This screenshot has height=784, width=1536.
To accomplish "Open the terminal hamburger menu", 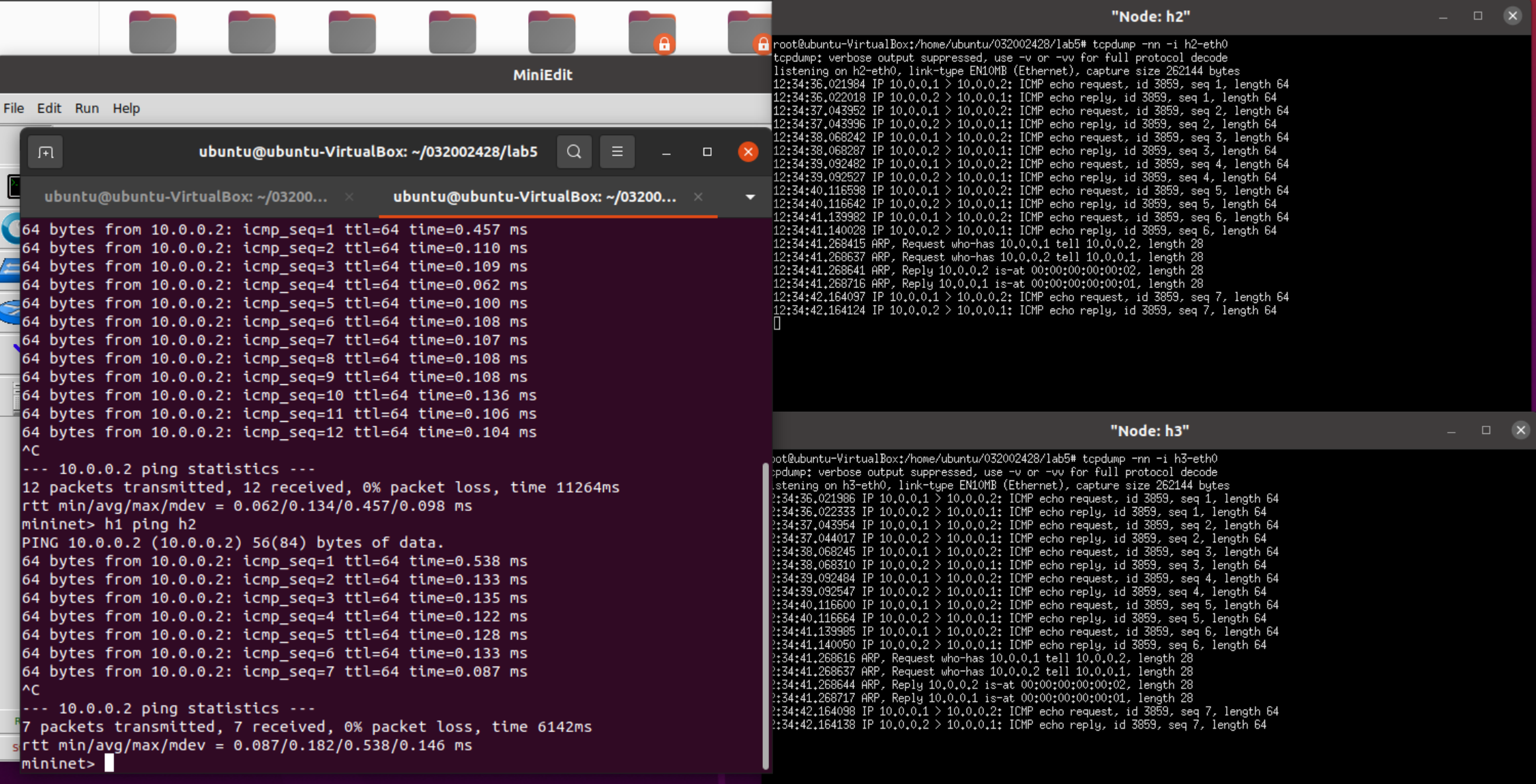I will (617, 151).
